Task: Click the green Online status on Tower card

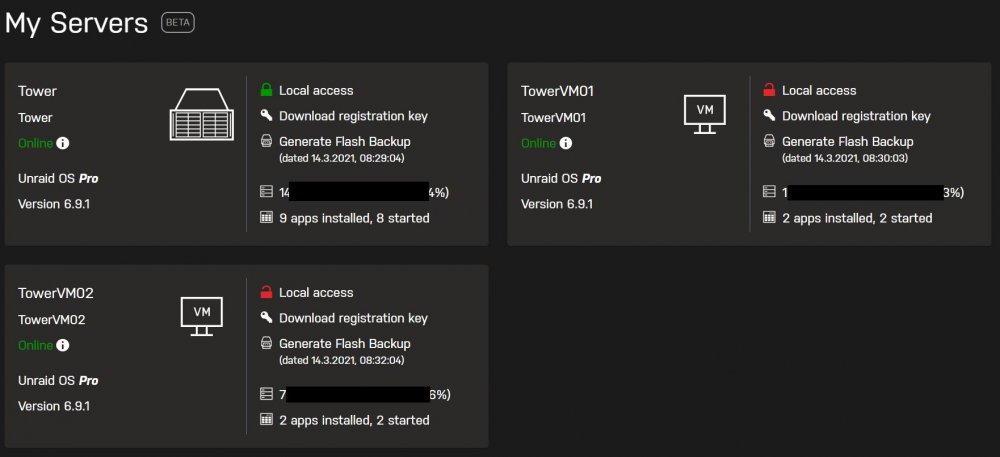Action: [35, 143]
